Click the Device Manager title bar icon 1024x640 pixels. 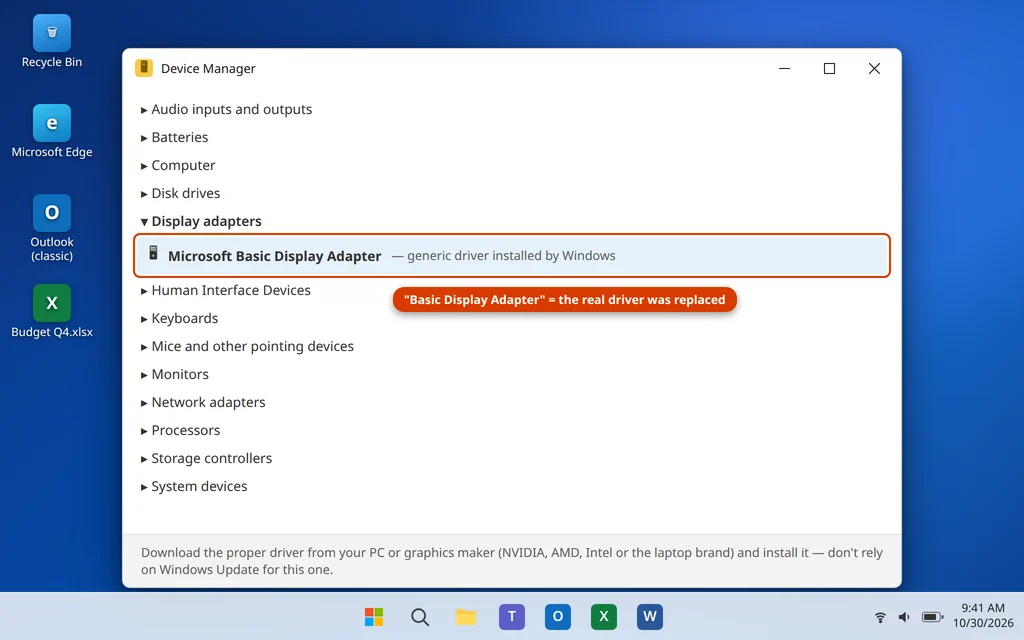click(144, 68)
